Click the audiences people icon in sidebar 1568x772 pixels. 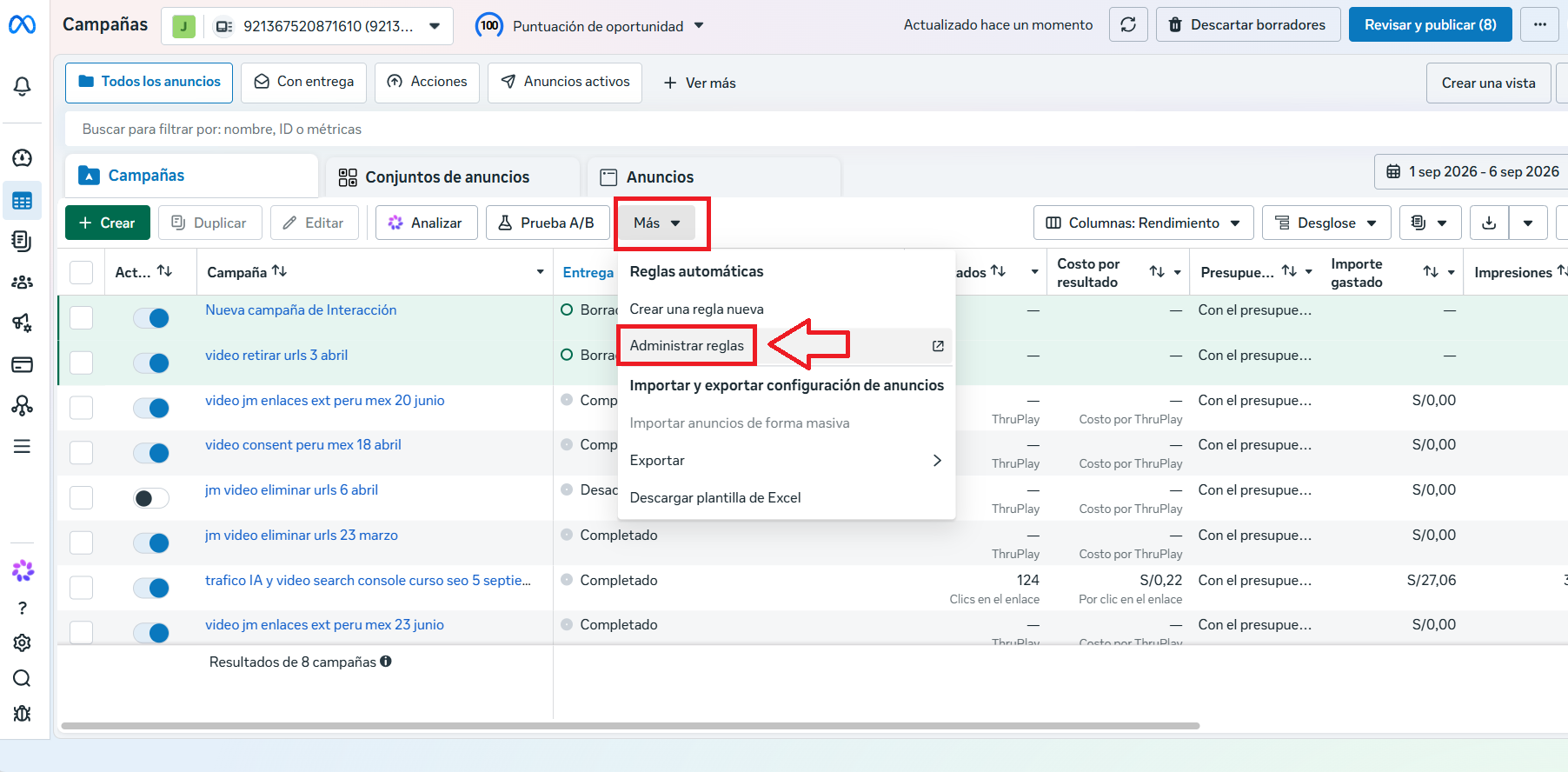(23, 282)
